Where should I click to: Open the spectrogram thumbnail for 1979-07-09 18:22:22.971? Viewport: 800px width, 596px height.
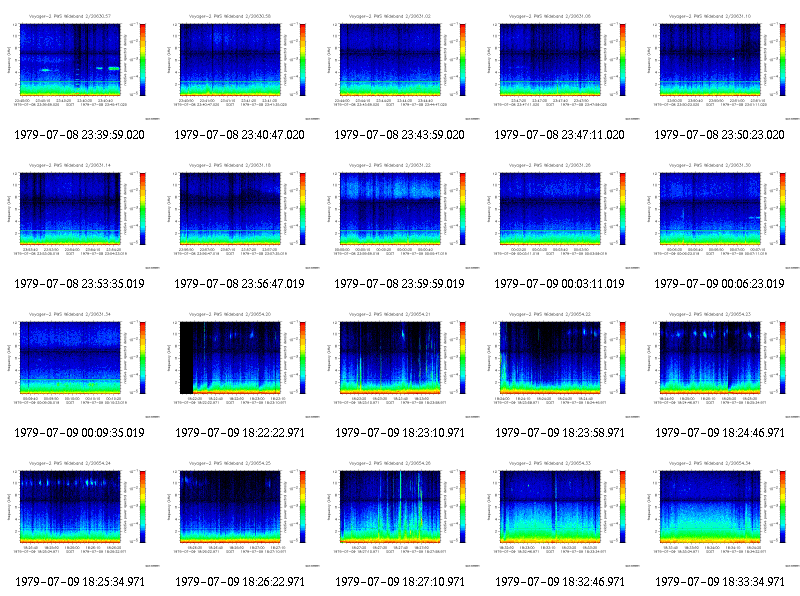(x=240, y=363)
